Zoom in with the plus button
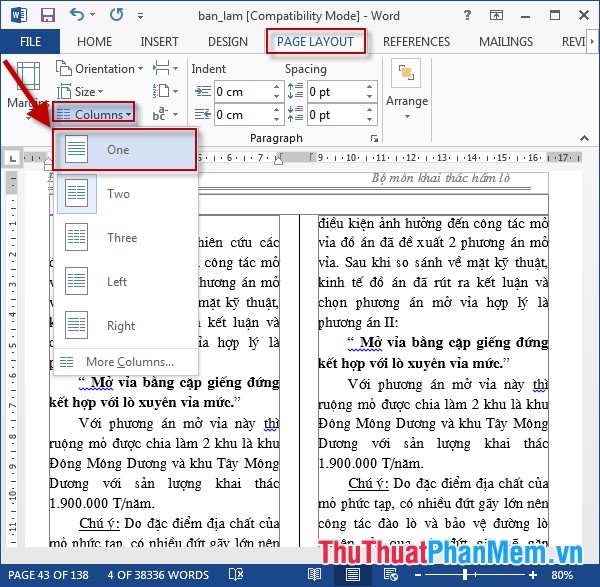 (x=533, y=575)
